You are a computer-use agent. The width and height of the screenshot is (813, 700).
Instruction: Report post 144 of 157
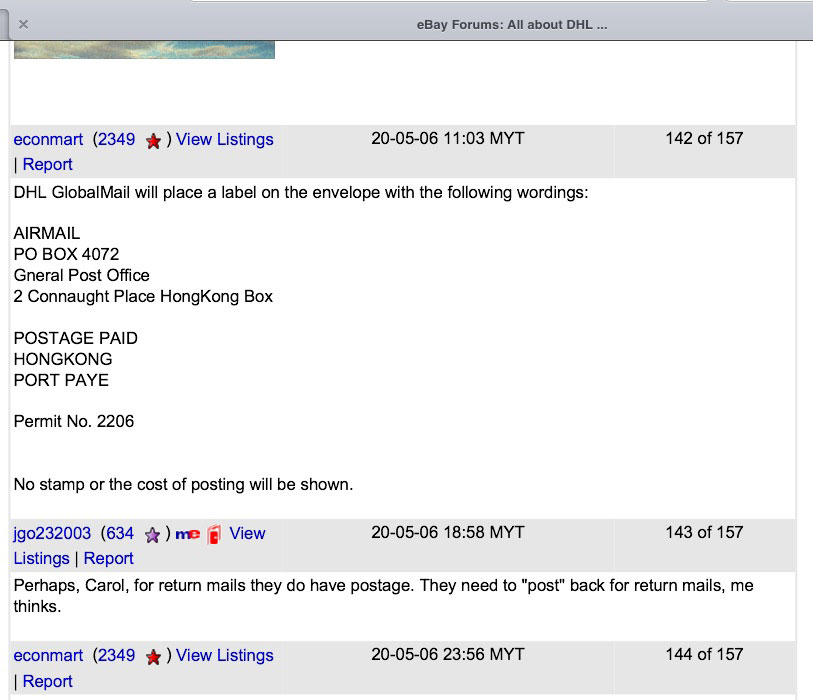(48, 681)
